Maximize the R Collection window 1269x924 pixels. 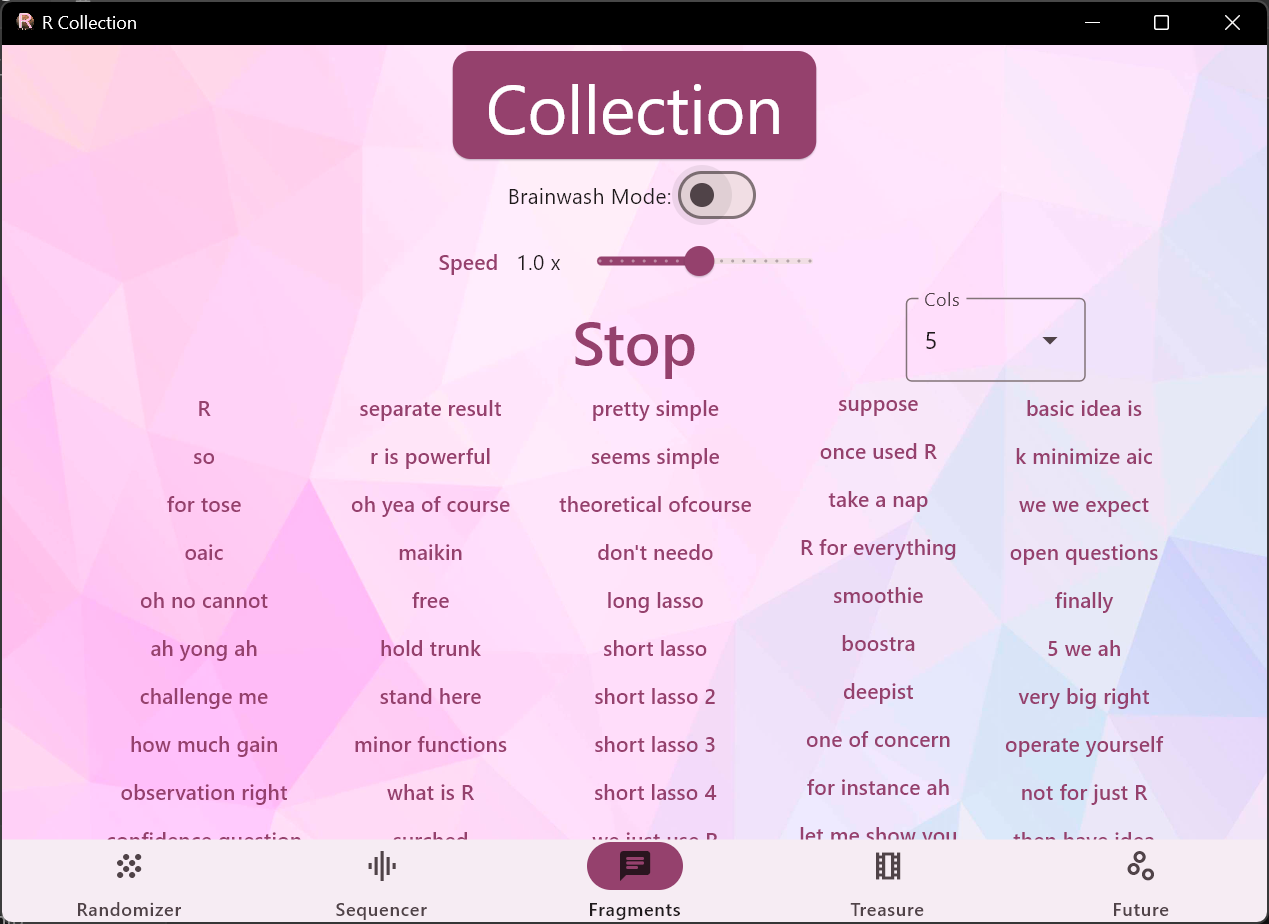point(1161,22)
